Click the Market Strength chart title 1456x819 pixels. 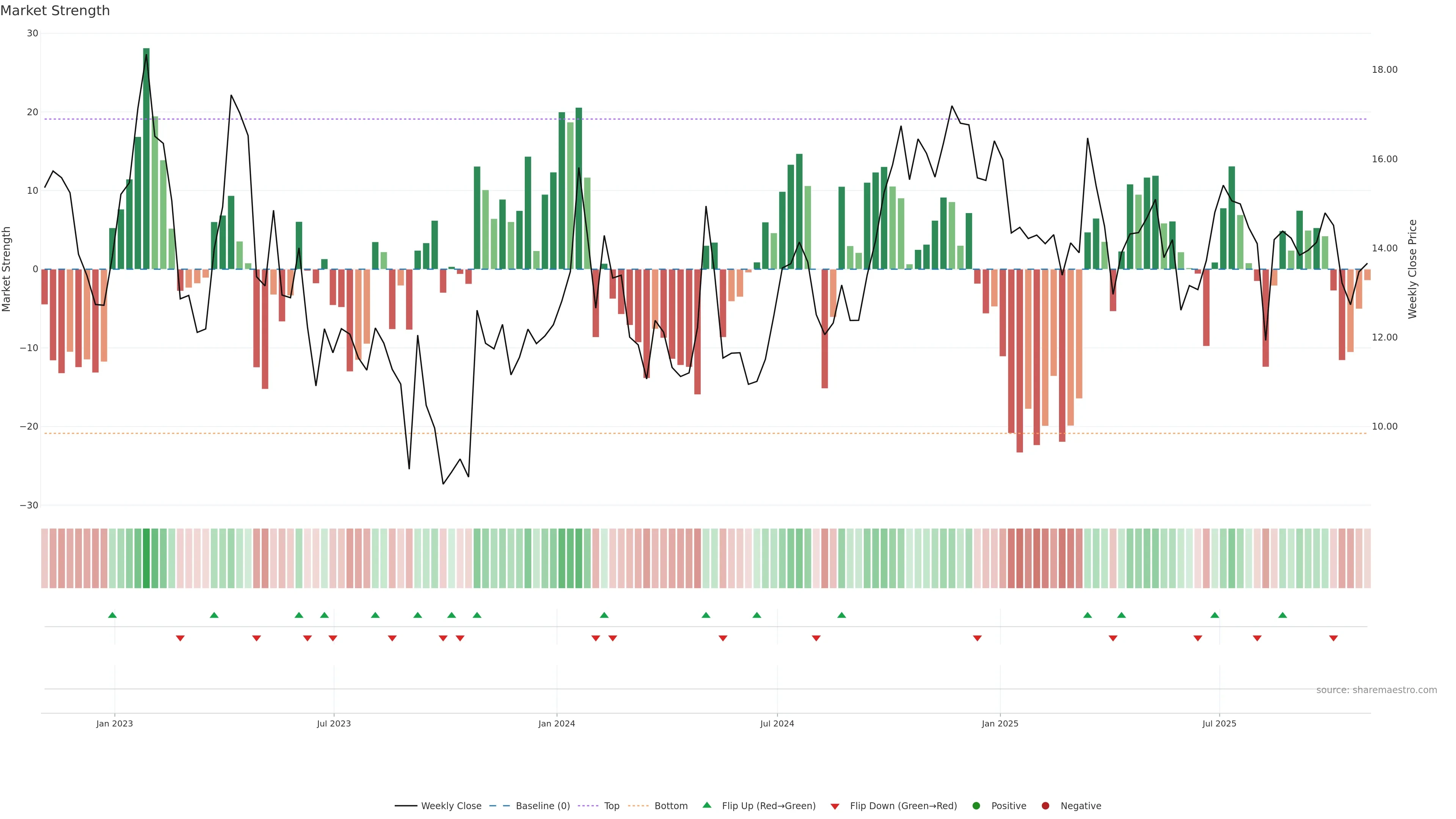[55, 11]
